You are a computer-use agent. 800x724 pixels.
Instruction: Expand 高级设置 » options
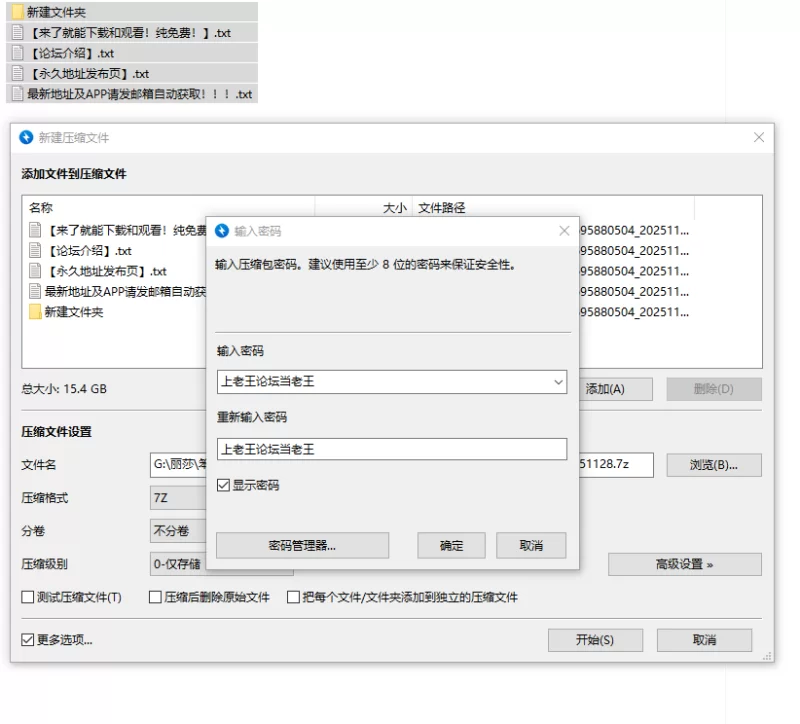coord(685,564)
